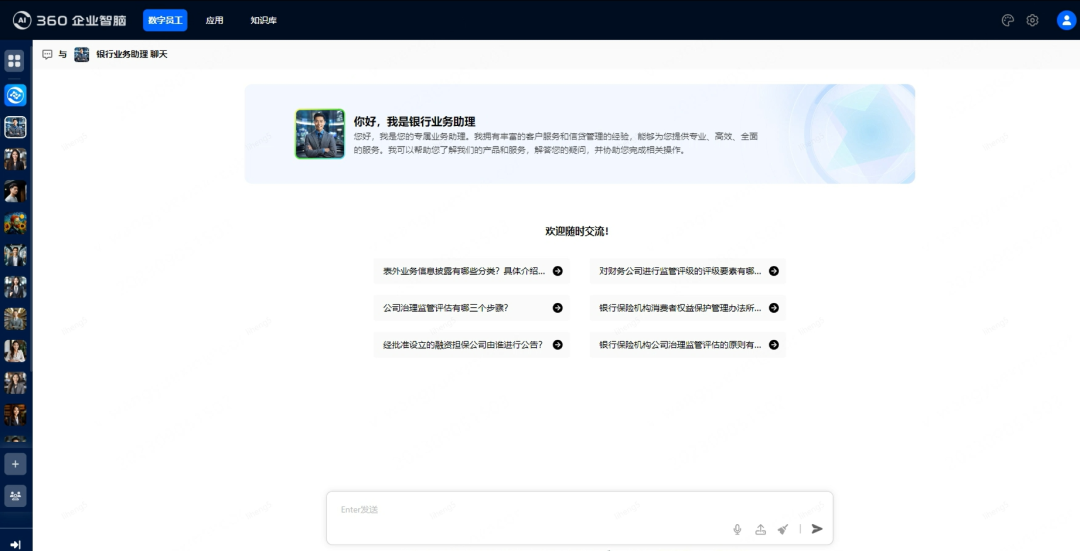The width and height of the screenshot is (1080, 551).
Task: Ask 银行保险机构公司治理监管评估的原则 question
Action: (x=687, y=344)
